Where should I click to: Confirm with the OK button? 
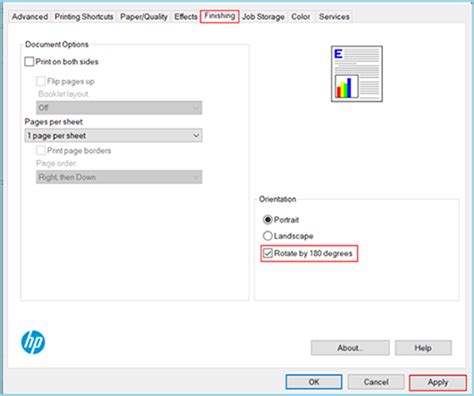tap(314, 382)
